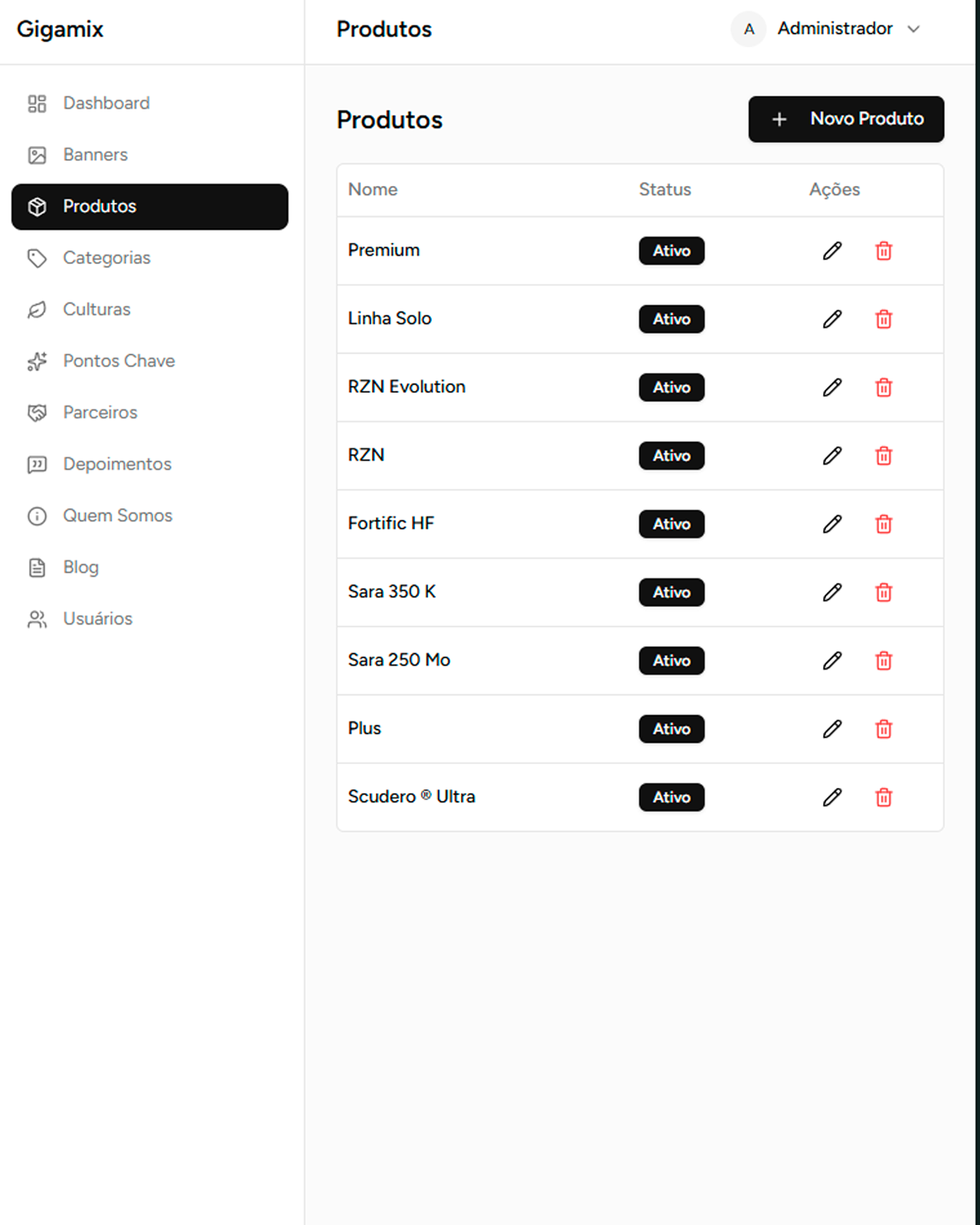
Task: Click the Gigamix logo
Action: click(x=59, y=29)
